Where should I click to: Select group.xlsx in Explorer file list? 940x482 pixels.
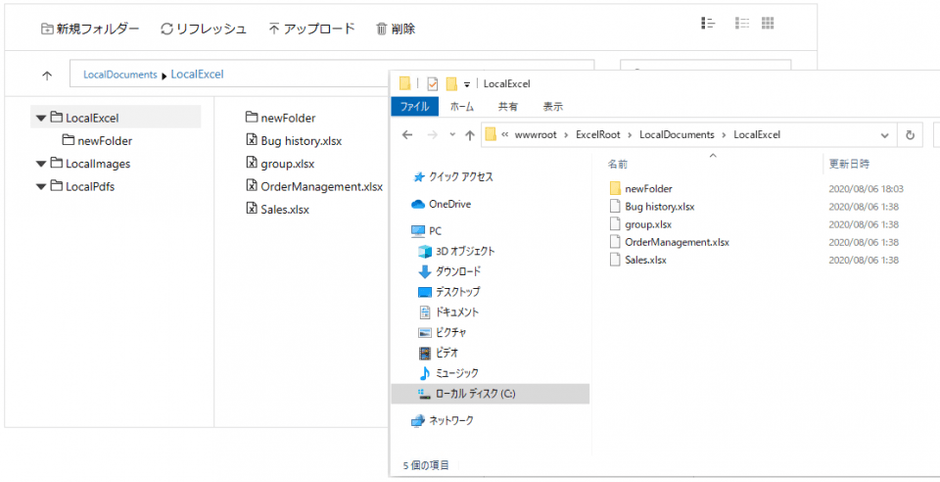click(x=640, y=225)
